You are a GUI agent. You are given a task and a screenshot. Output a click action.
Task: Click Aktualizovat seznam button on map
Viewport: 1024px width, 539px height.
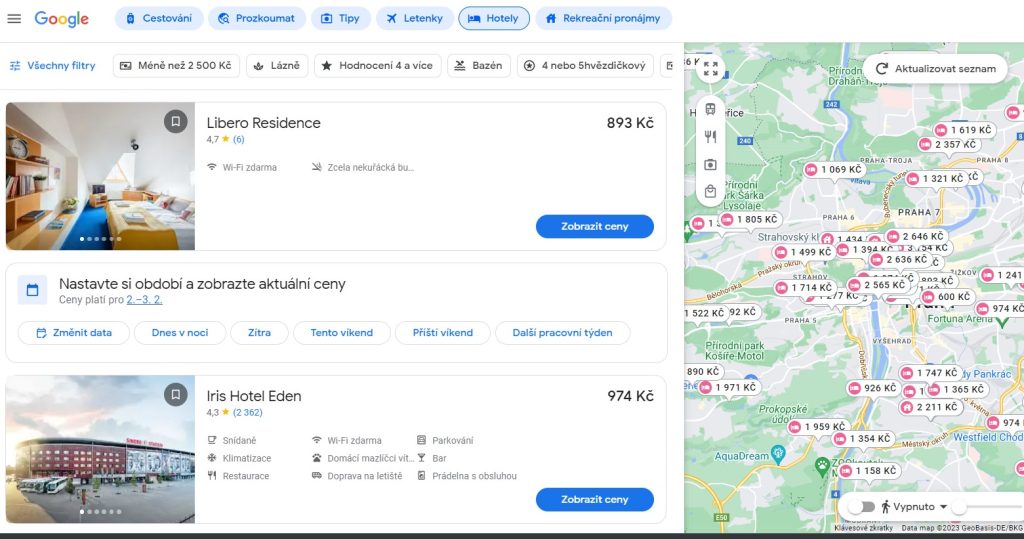[x=935, y=69]
